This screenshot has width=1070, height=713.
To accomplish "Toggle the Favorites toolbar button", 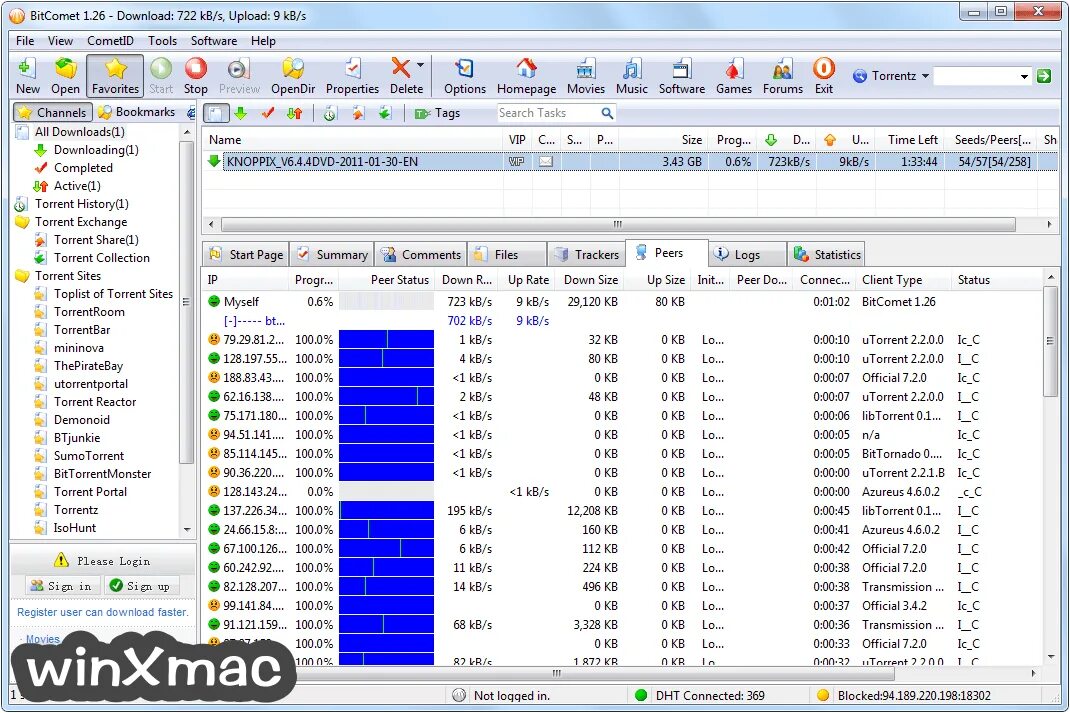I will click(115, 76).
